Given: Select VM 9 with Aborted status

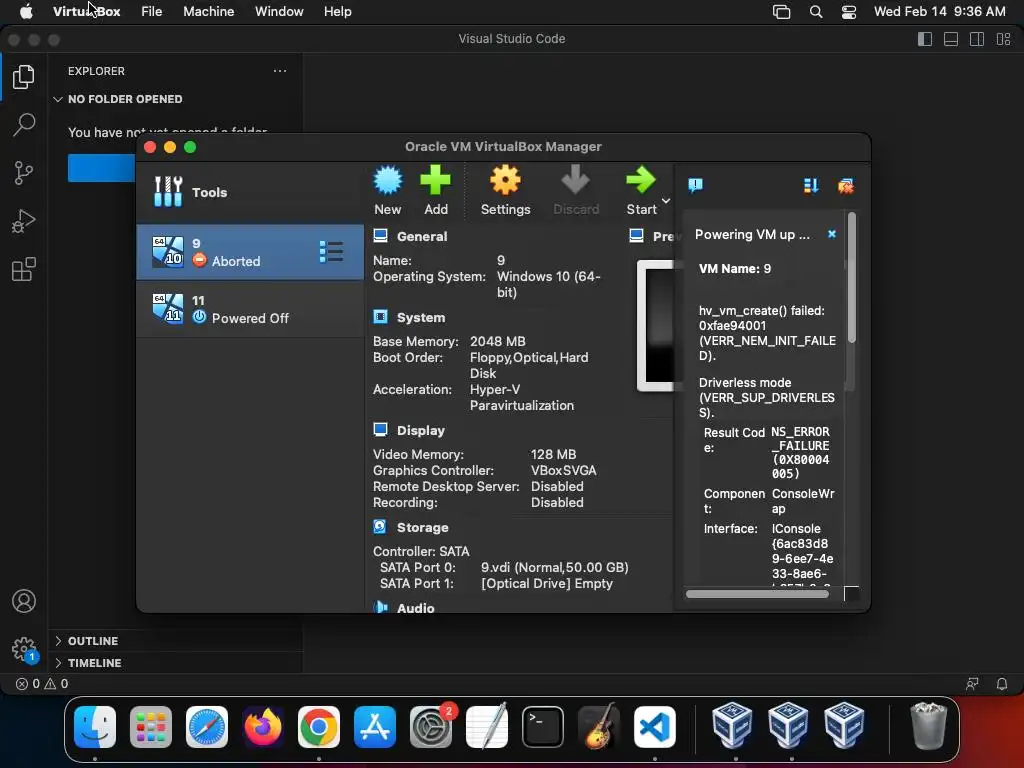Looking at the screenshot, I should 250,252.
